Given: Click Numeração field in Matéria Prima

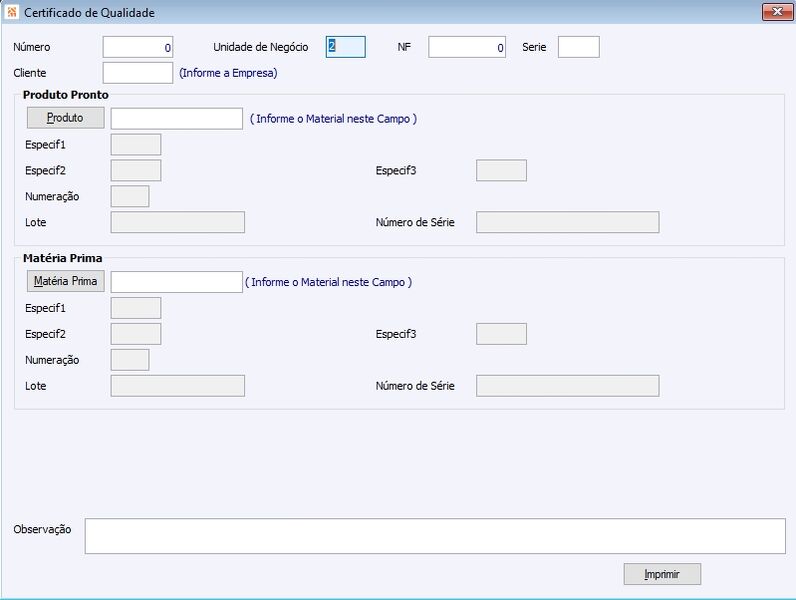Looking at the screenshot, I should [x=130, y=360].
